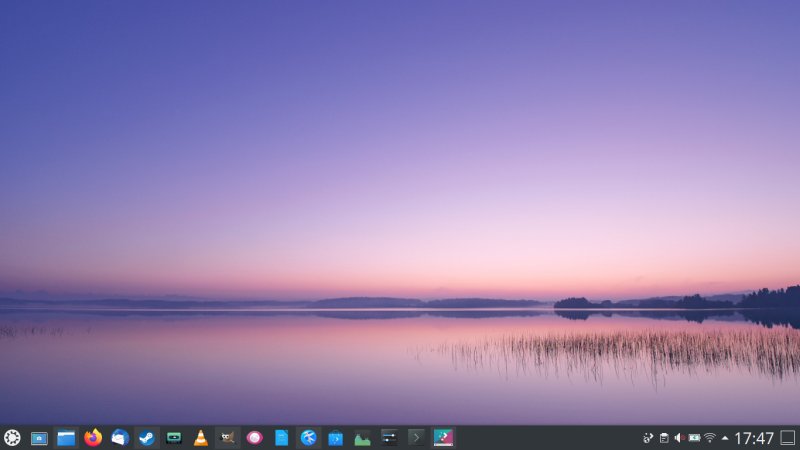Launch Steam from the taskbar

[147, 438]
